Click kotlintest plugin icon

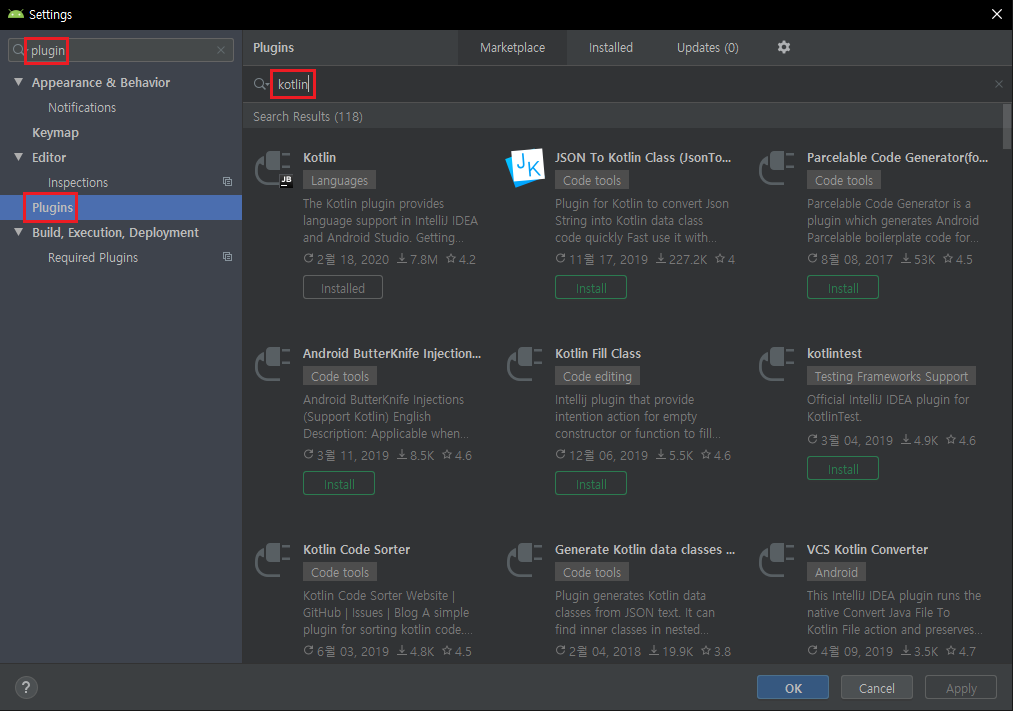pos(777,364)
